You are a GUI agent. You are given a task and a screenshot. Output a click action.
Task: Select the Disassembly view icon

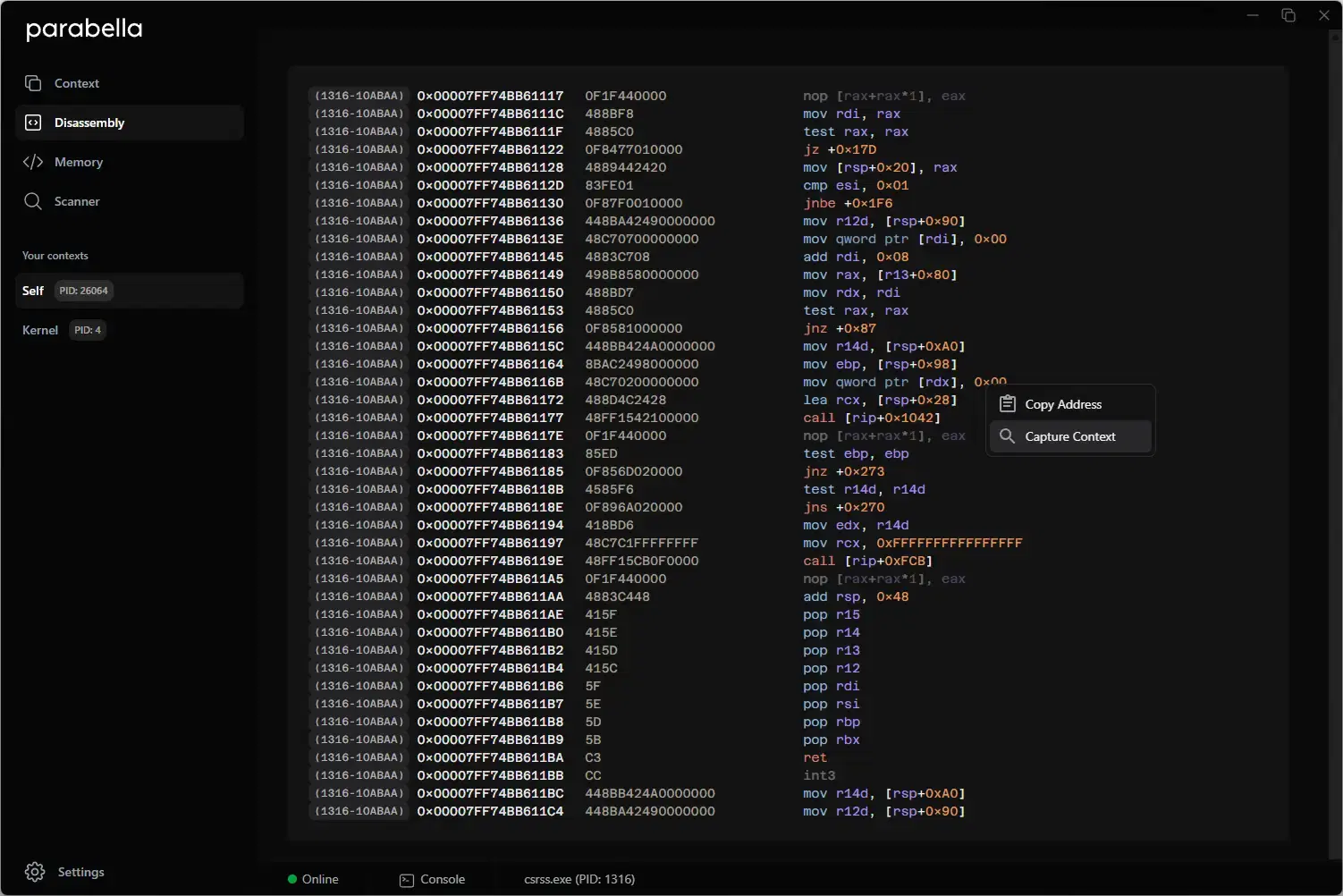[x=33, y=123]
